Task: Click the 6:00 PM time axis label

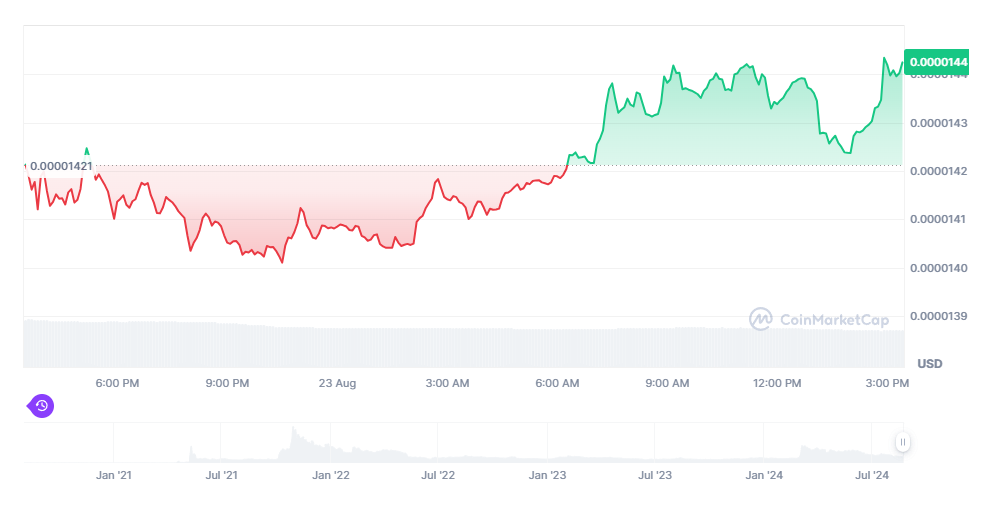Action: 117,383
